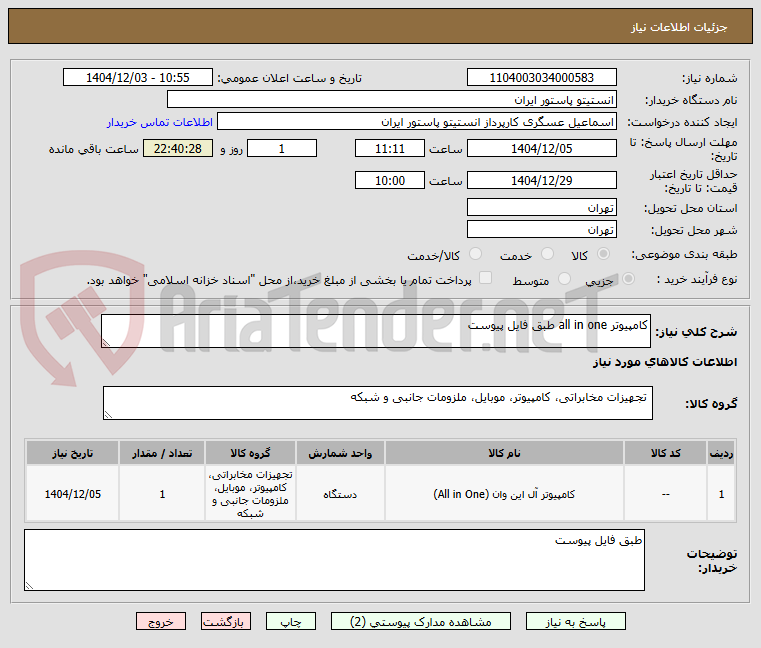Image resolution: width=761 pixels, height=648 pixels.
Task: Open 'مشاهده مدارک پیوستی (2)' attachments
Action: pos(421,621)
